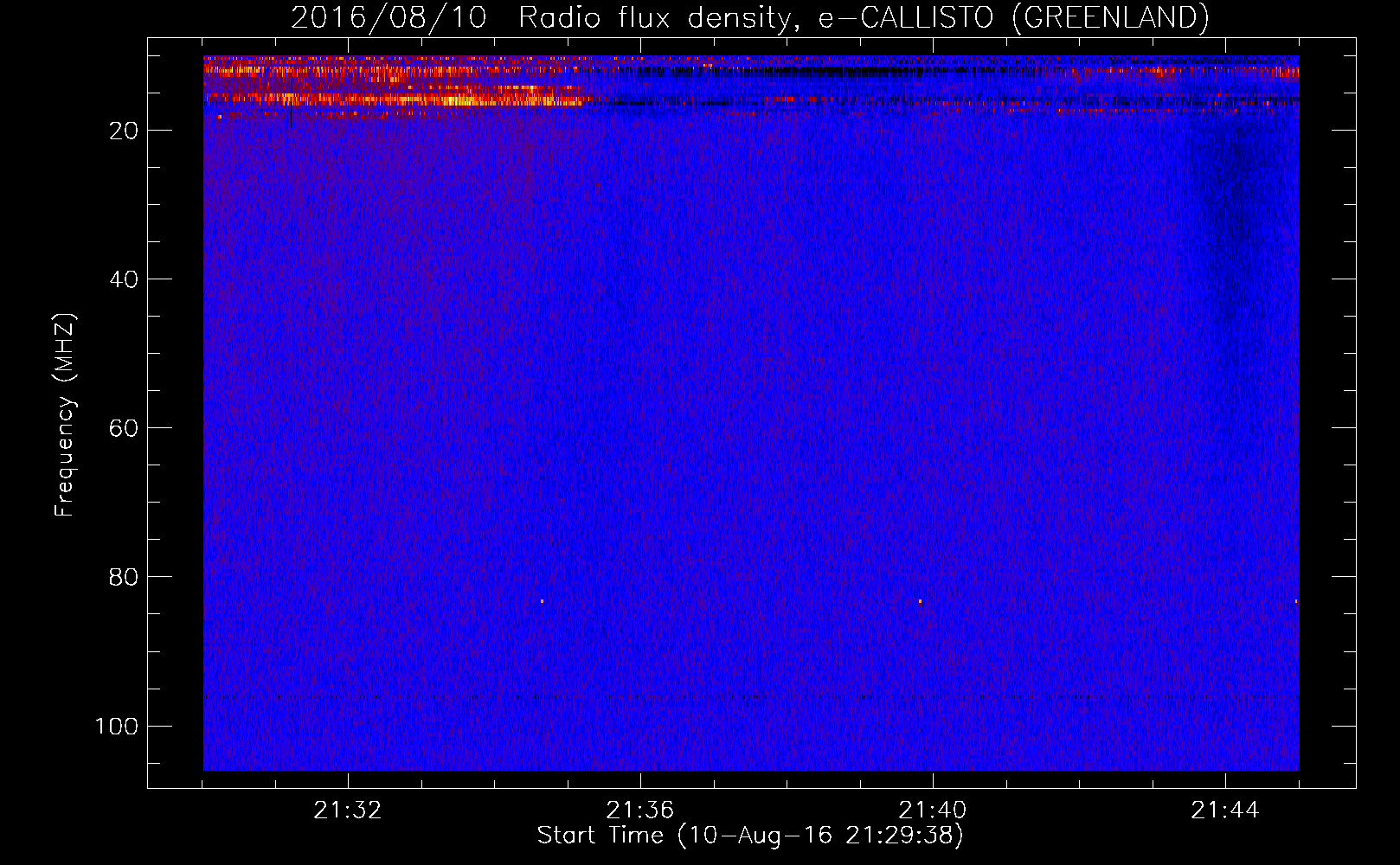Click the 60 MHz frequency tick label

[124, 428]
